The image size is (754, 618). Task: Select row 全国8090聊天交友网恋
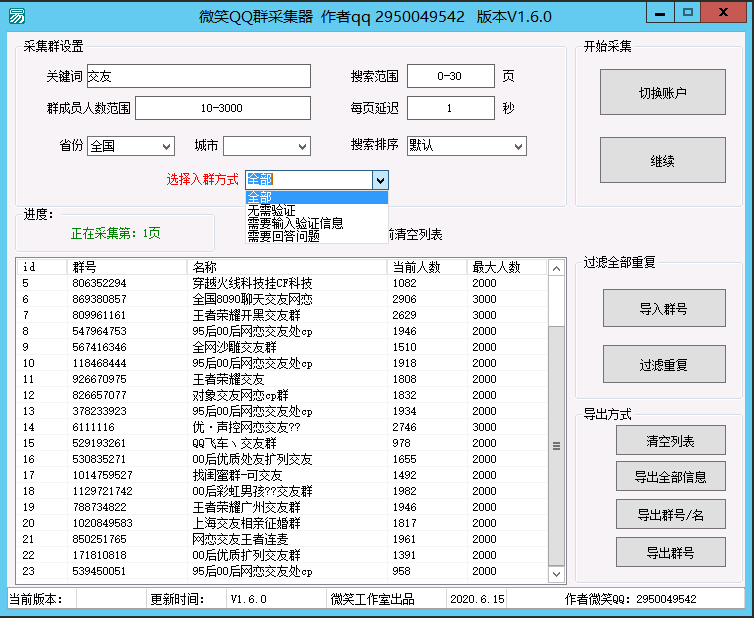282,299
